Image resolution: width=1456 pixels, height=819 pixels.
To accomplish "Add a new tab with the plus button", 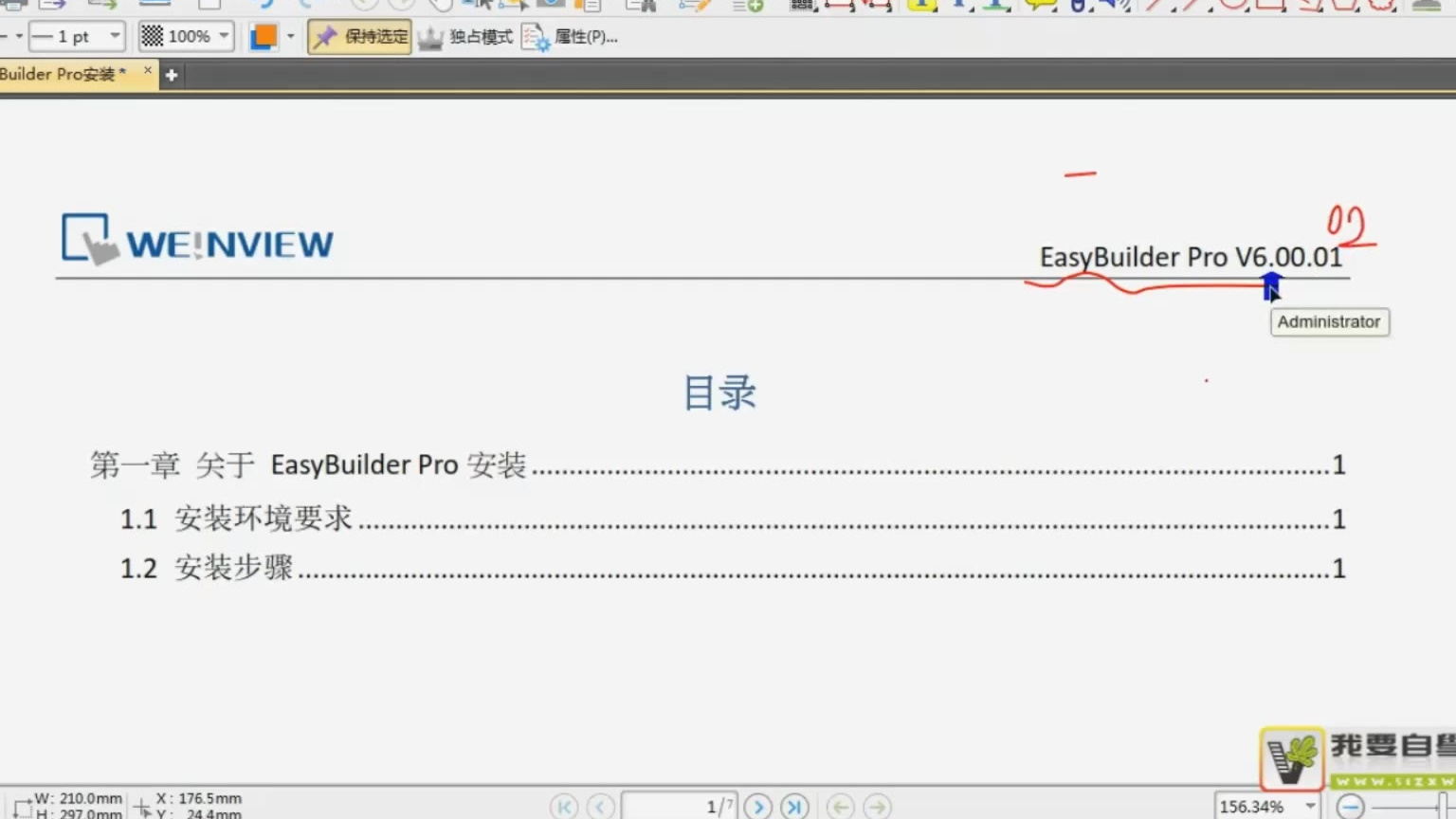I will click(x=171, y=75).
